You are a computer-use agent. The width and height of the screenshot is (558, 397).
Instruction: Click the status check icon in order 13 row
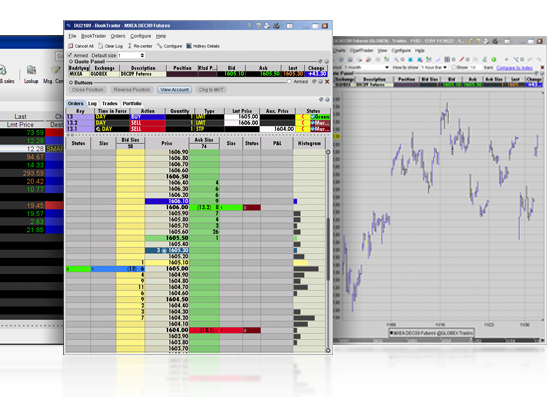click(x=312, y=117)
